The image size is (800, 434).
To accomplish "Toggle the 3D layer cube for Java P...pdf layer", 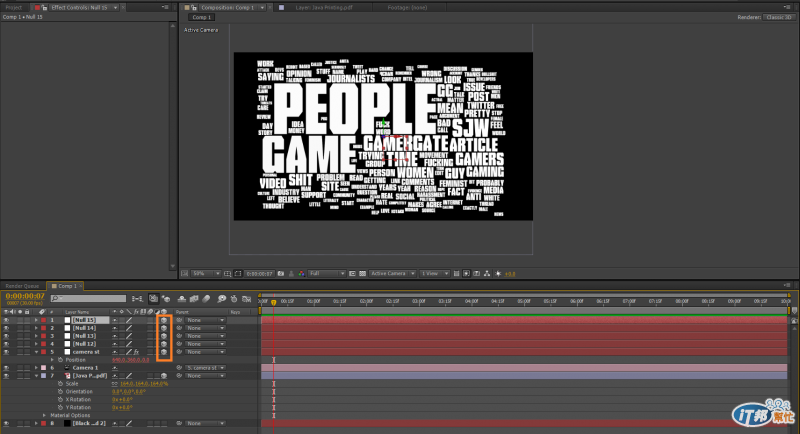I will coord(164,376).
